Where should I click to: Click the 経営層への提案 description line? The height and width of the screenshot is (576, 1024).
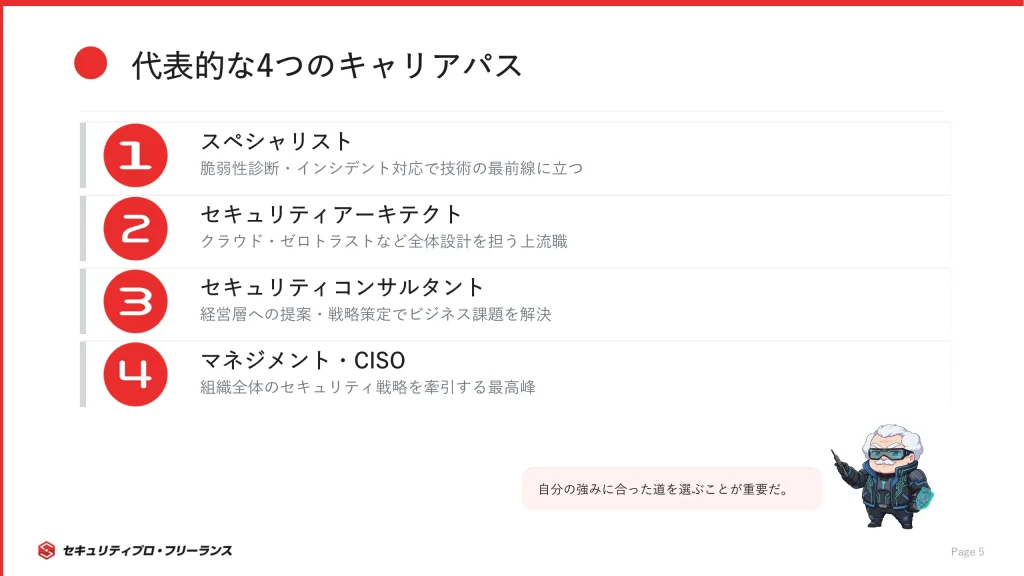pyautogui.click(x=376, y=314)
